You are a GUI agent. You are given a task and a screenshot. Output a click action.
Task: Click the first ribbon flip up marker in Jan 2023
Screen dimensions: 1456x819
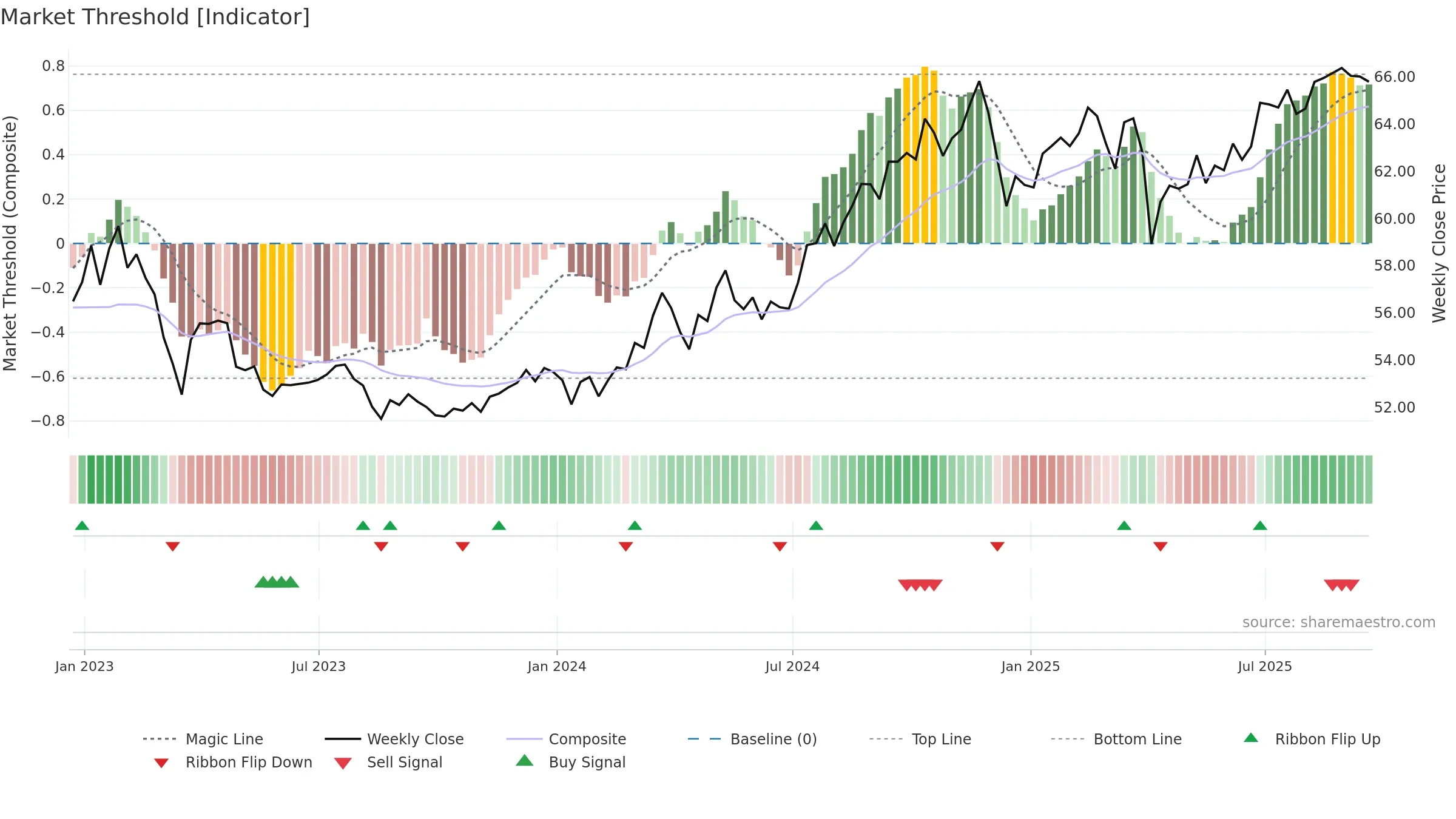click(82, 525)
